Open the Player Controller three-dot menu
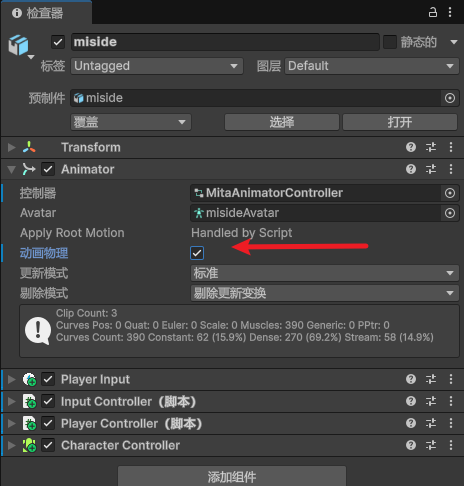This screenshot has width=464, height=486. tap(451, 423)
